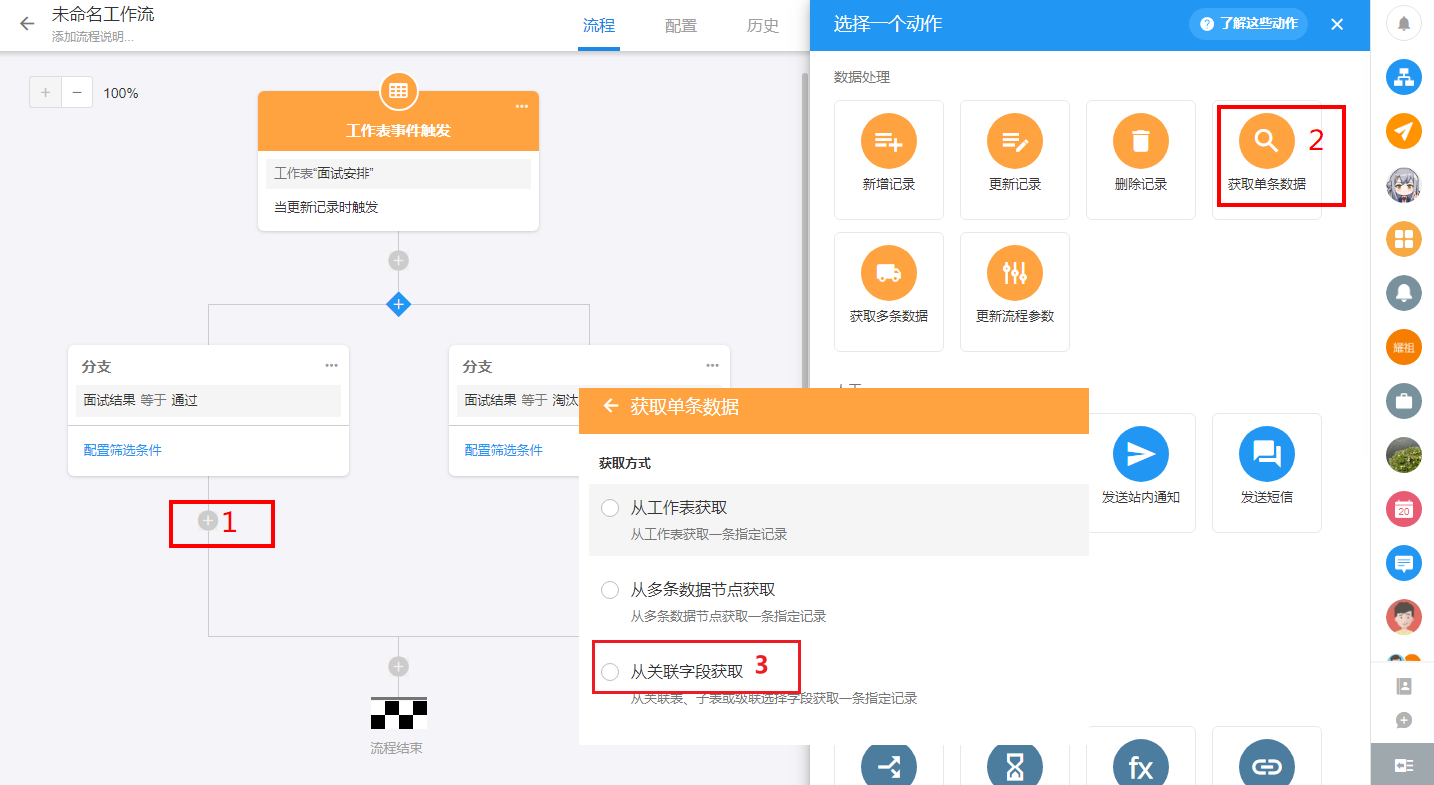Click the 添加流程说明 description field

(93, 37)
